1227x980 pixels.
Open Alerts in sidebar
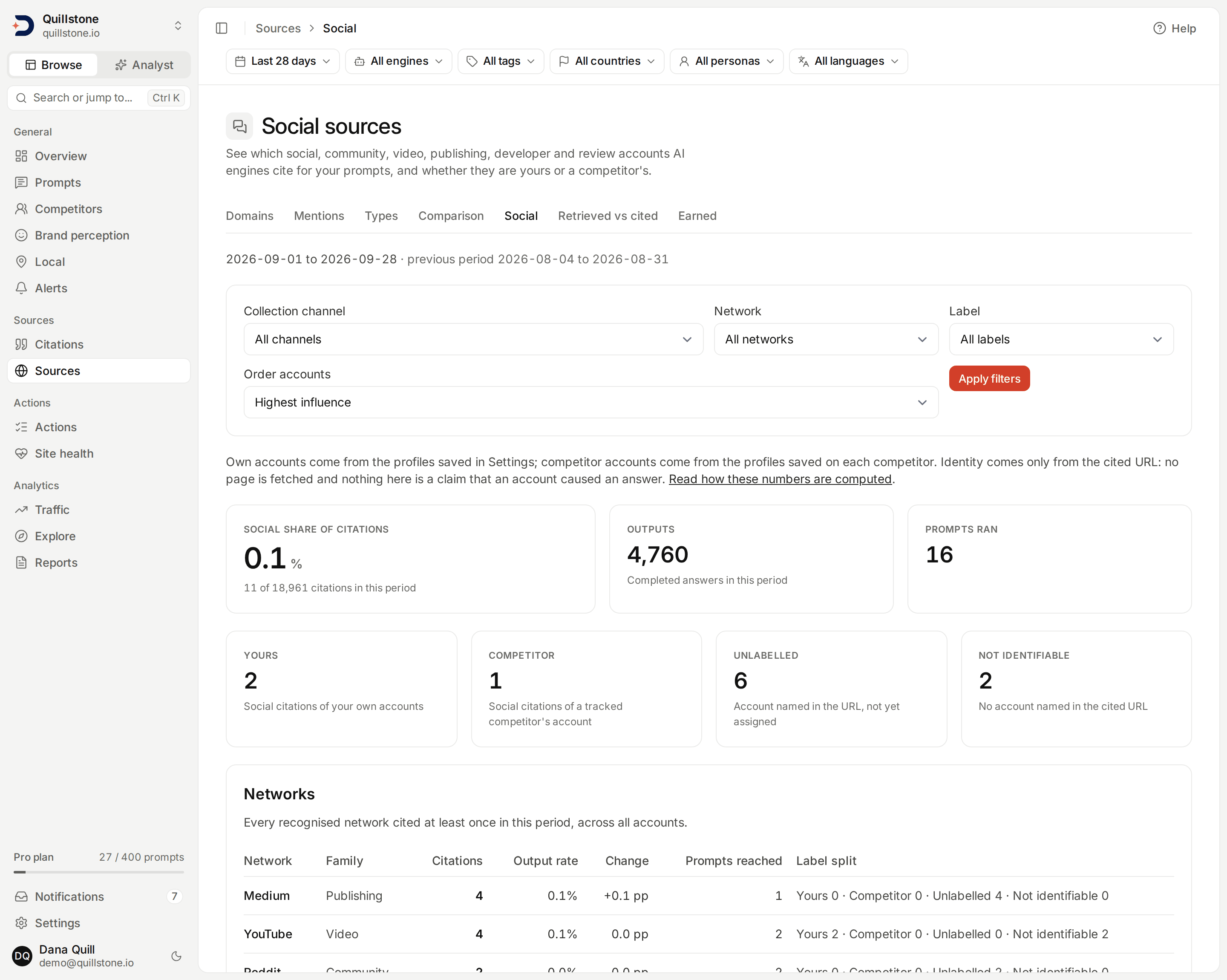click(x=99, y=288)
